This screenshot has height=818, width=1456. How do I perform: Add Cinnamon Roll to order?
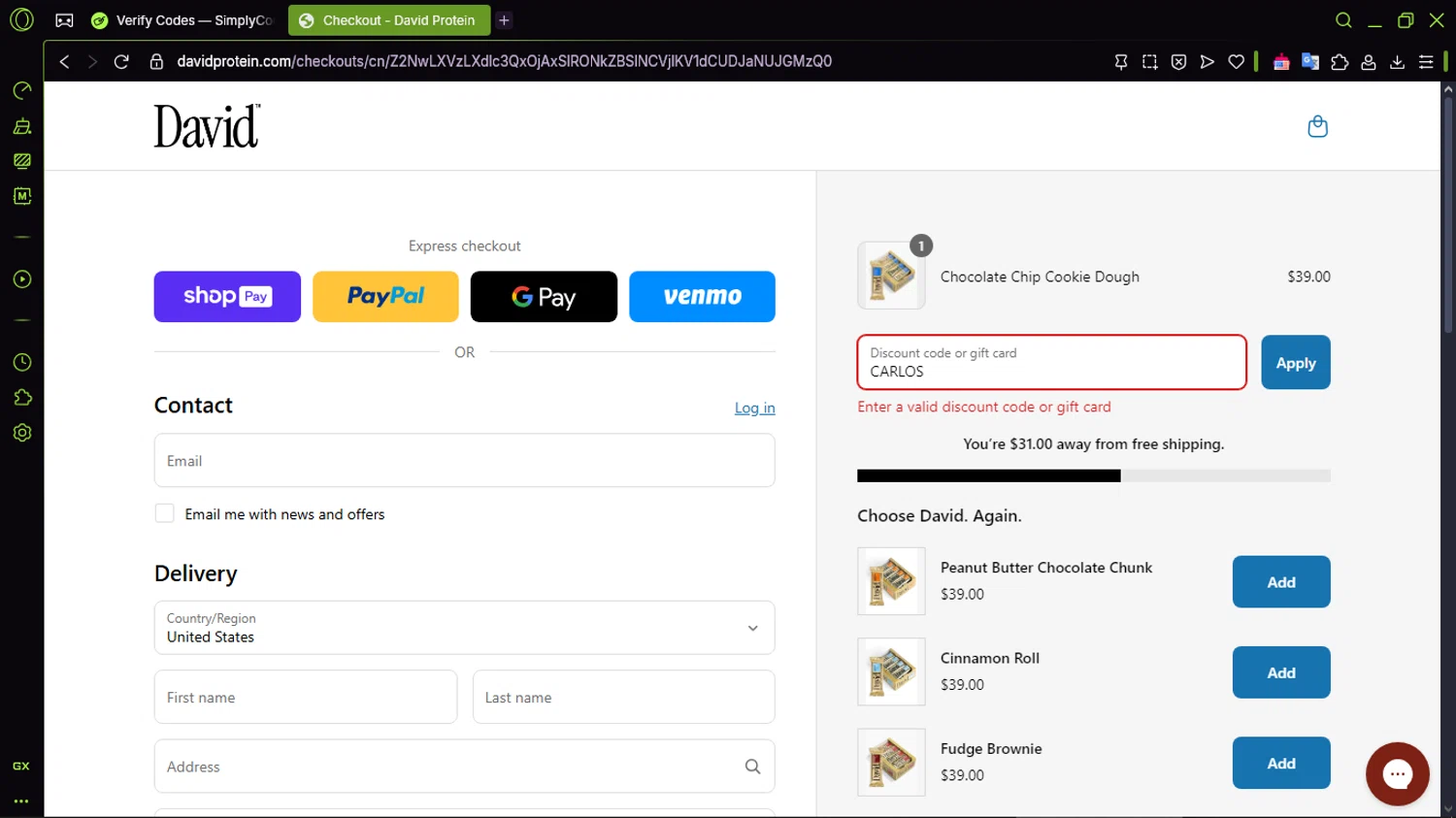point(1281,672)
